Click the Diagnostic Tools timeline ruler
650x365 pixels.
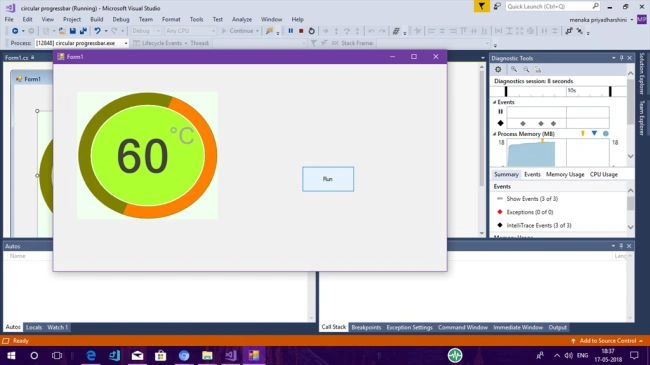[x=558, y=91]
